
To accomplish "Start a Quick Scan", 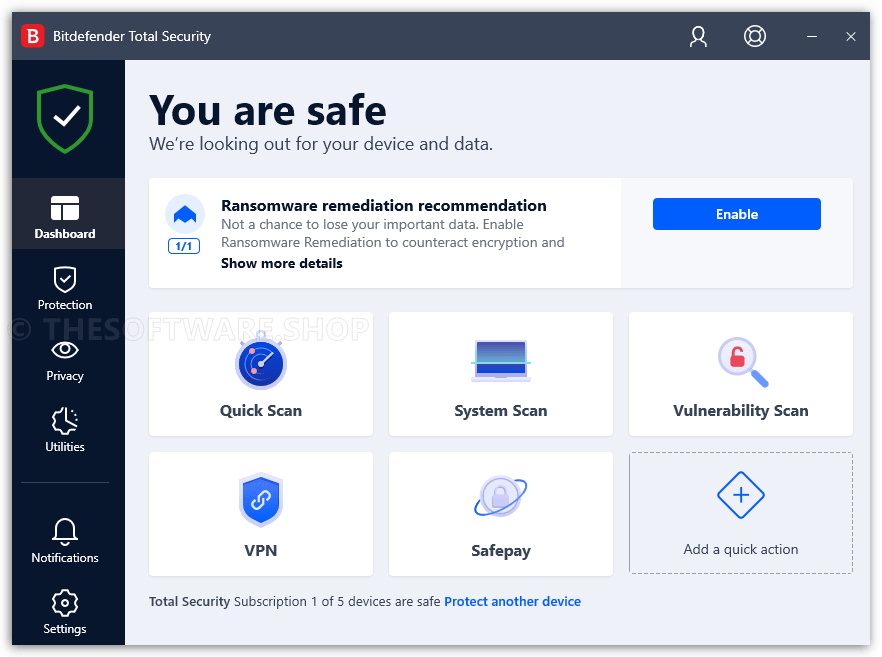I will (x=261, y=374).
